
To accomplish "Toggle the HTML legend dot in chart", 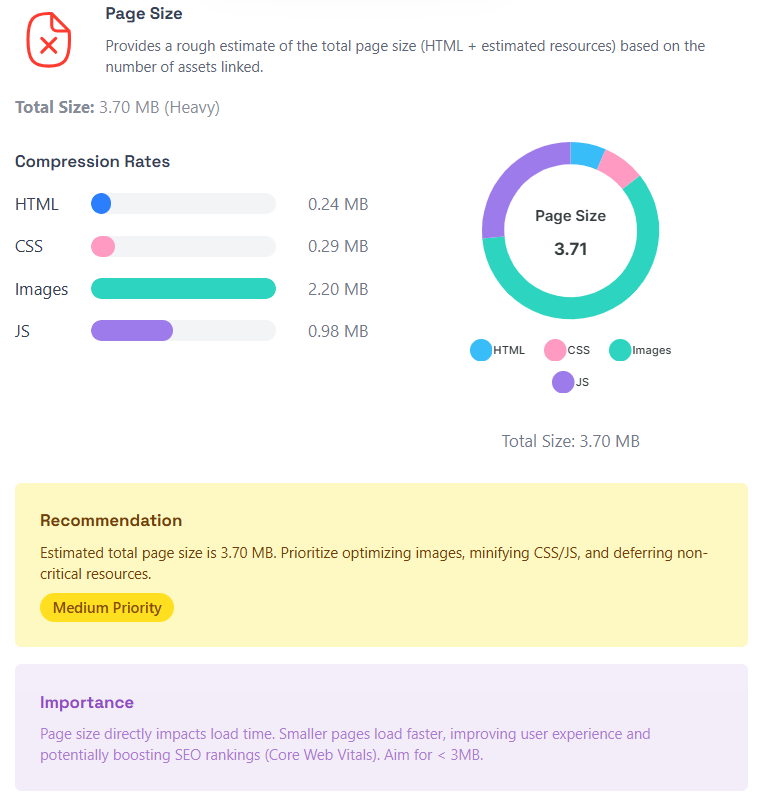I will 481,350.
